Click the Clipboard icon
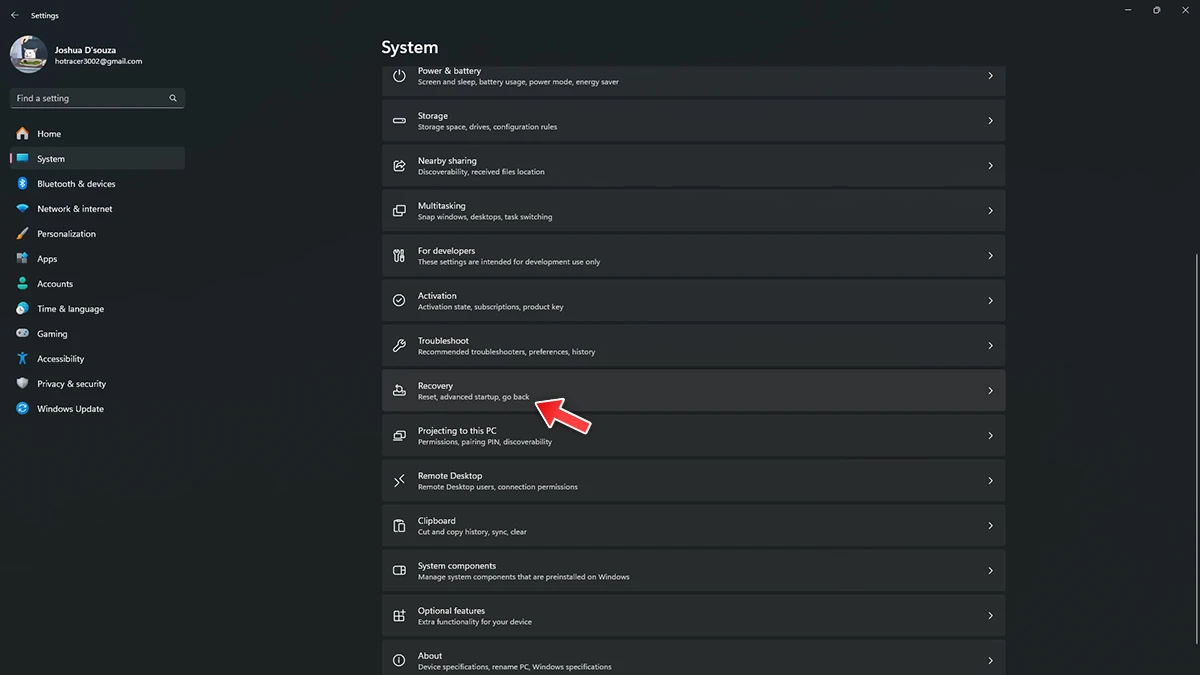Screen dimensions: 1200x675 tap(399, 525)
